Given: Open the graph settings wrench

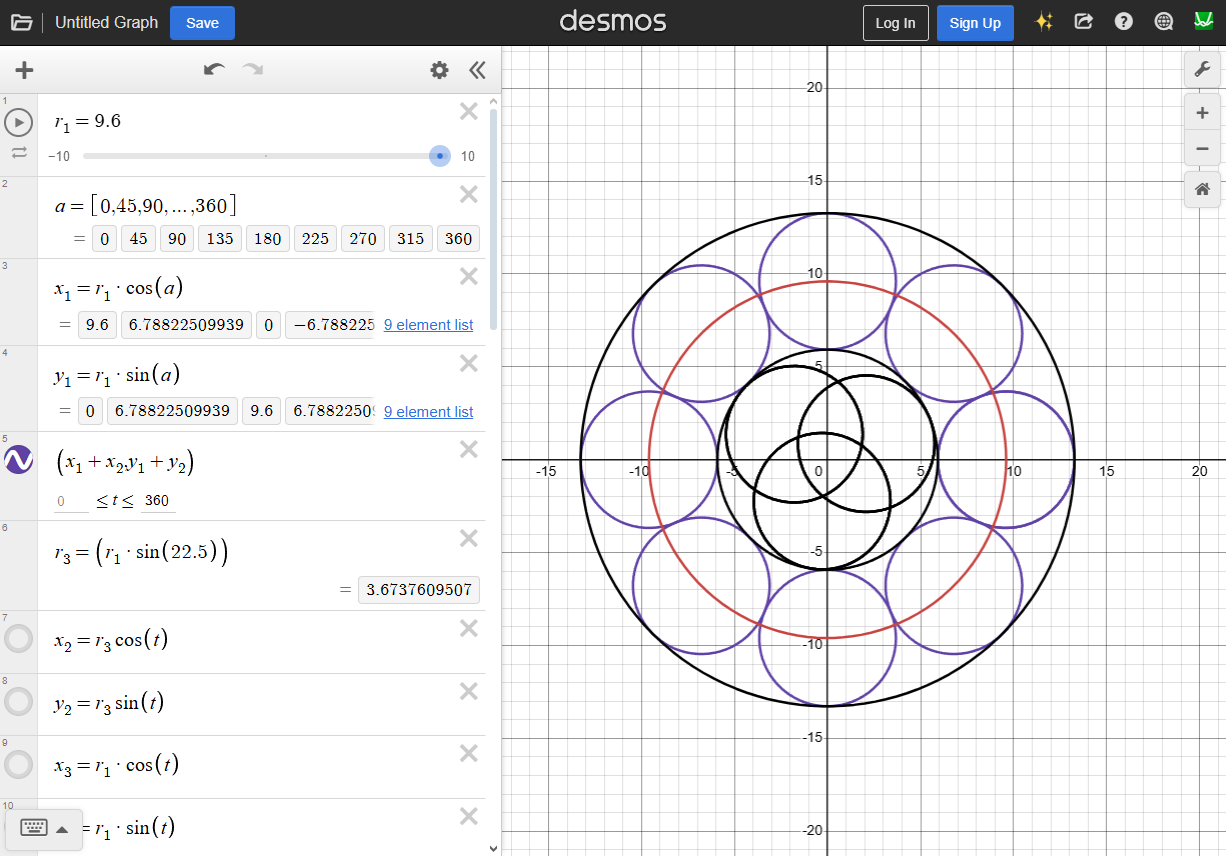Looking at the screenshot, I should 1202,70.
